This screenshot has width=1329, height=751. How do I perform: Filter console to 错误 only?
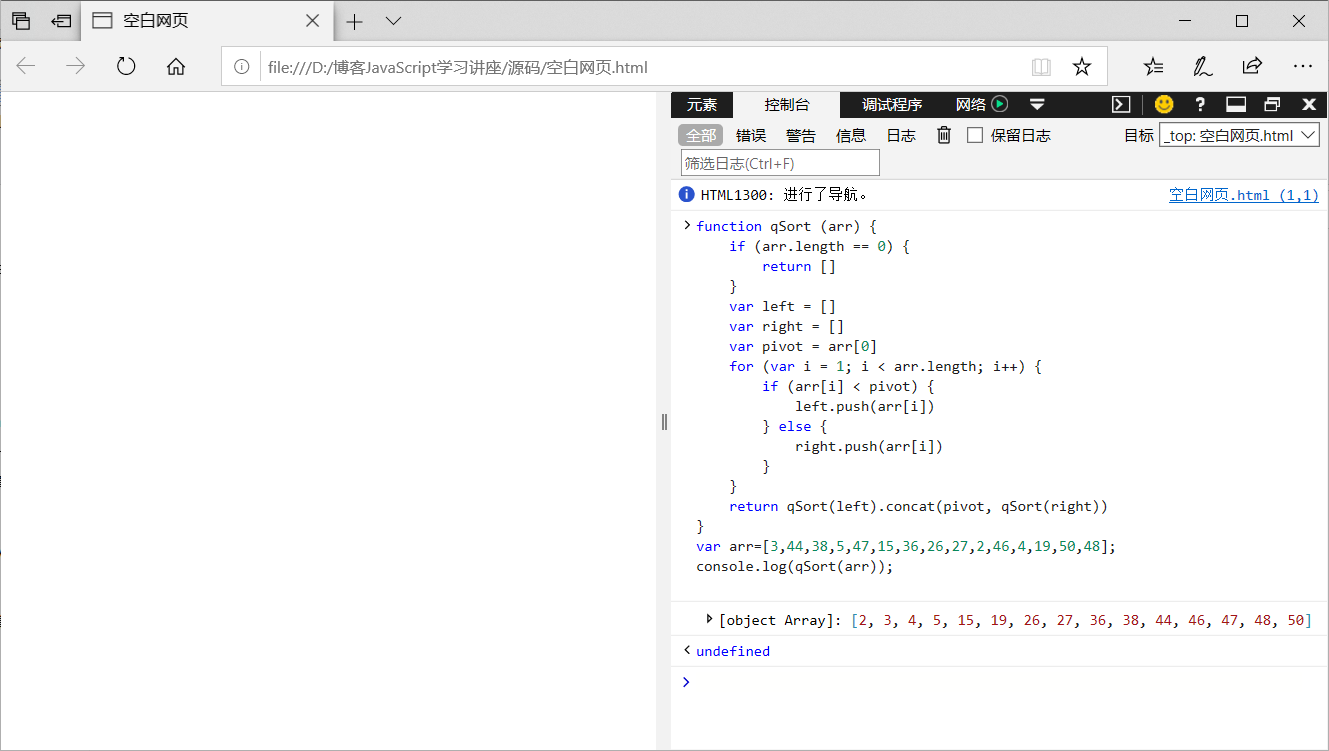(x=751, y=136)
